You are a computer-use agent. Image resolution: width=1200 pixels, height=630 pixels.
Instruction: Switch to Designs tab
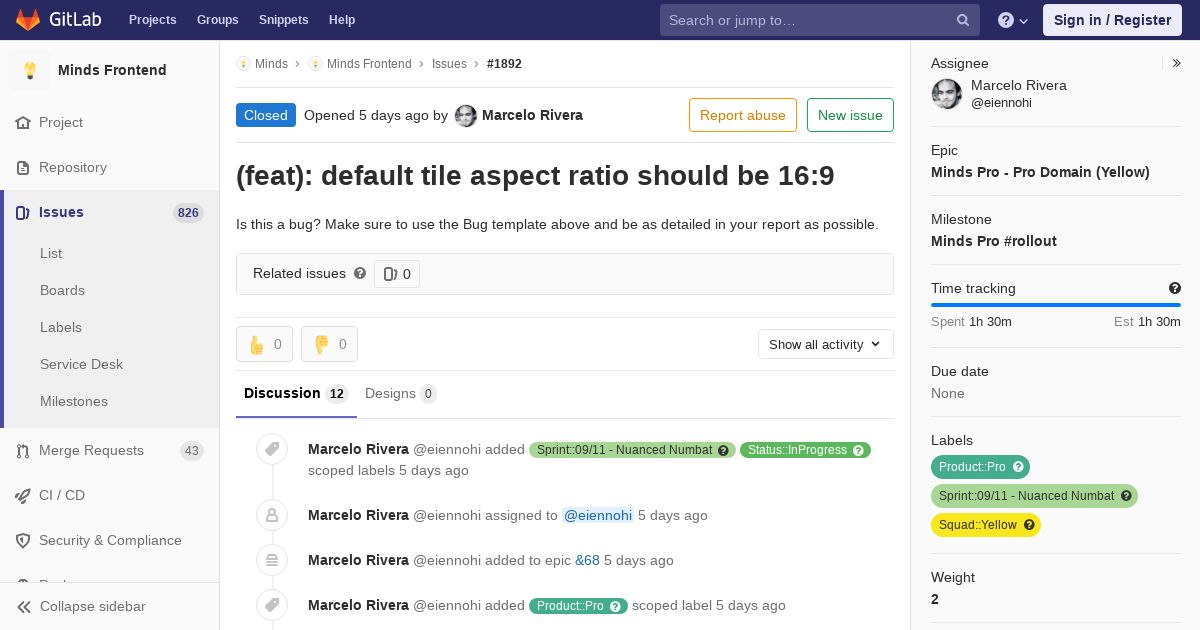[x=400, y=393]
